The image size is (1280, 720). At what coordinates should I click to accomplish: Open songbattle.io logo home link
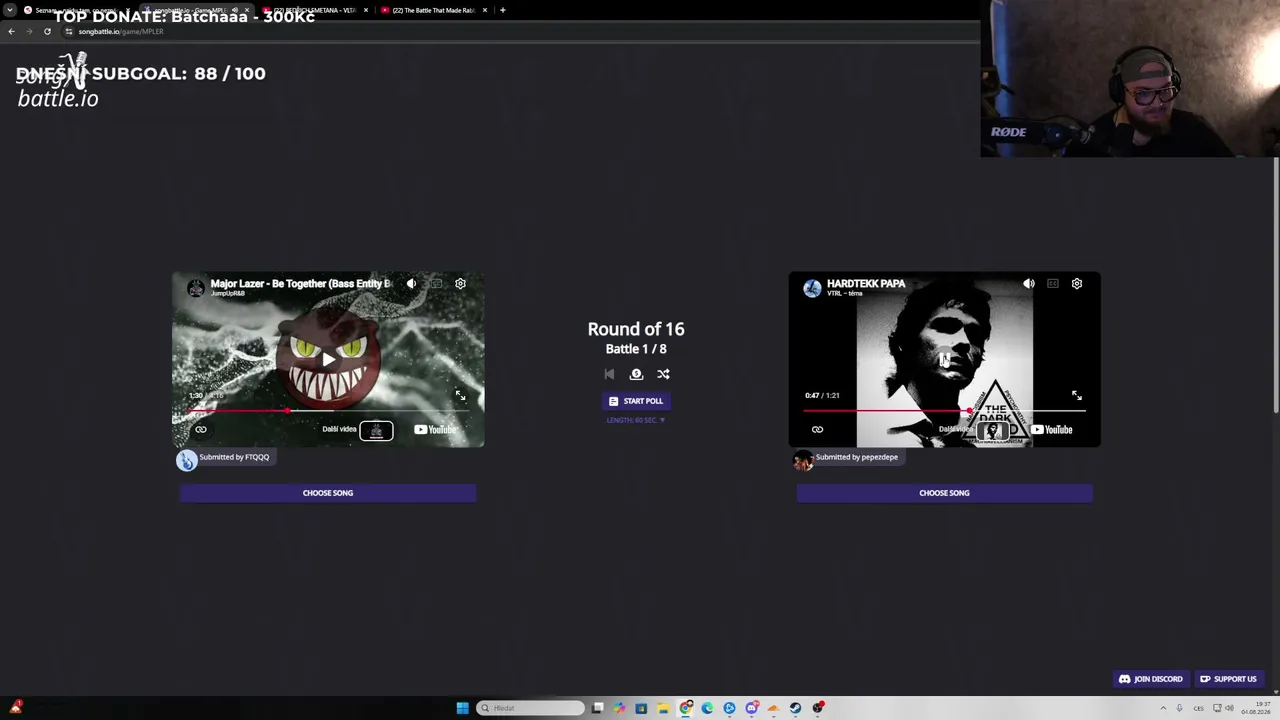point(58,83)
